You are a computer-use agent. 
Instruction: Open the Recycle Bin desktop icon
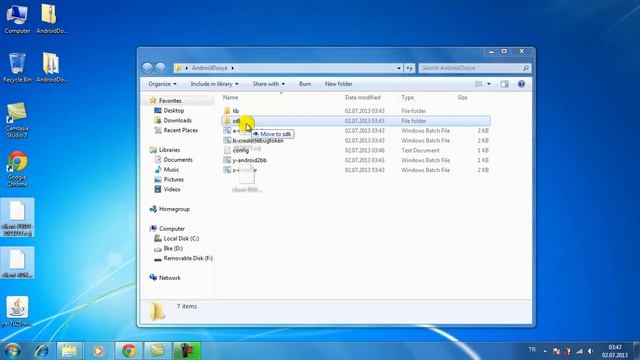pos(17,67)
